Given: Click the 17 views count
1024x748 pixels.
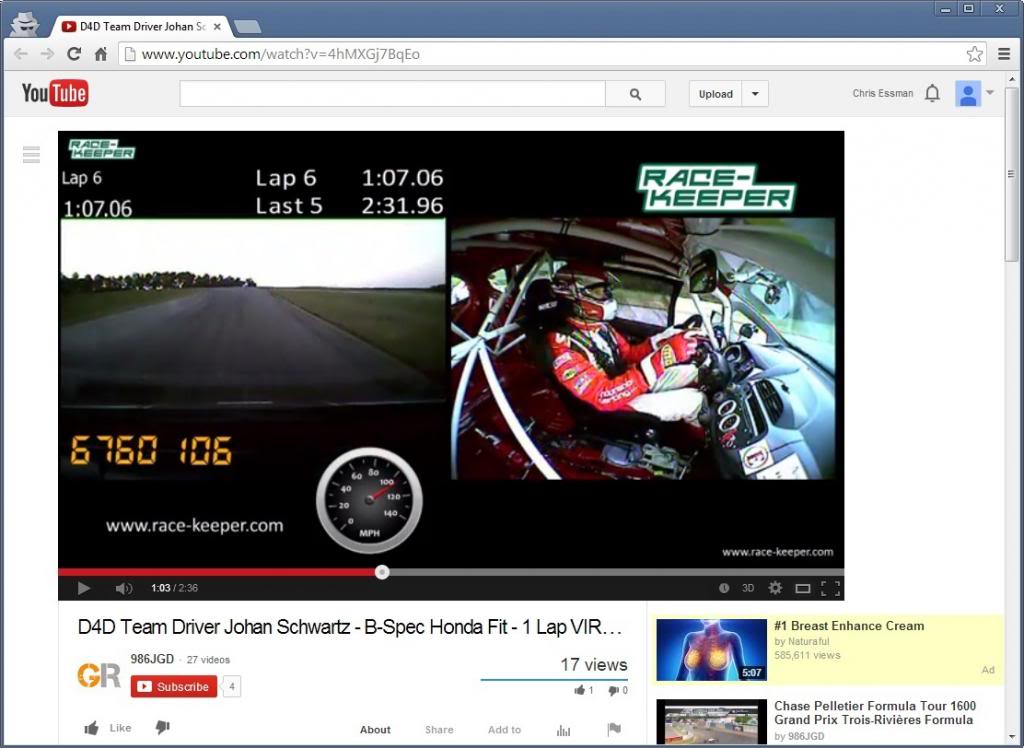Looking at the screenshot, I should (593, 665).
